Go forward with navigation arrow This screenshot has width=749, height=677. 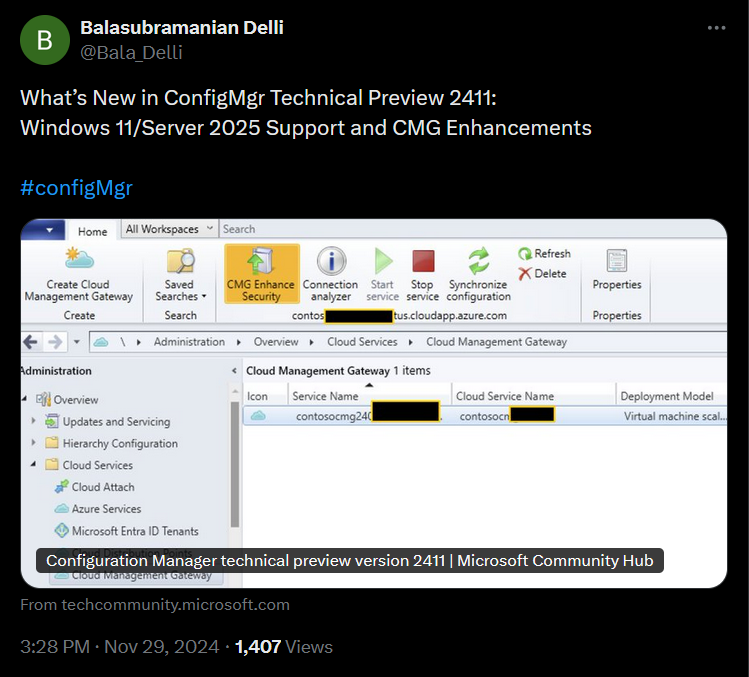point(55,342)
